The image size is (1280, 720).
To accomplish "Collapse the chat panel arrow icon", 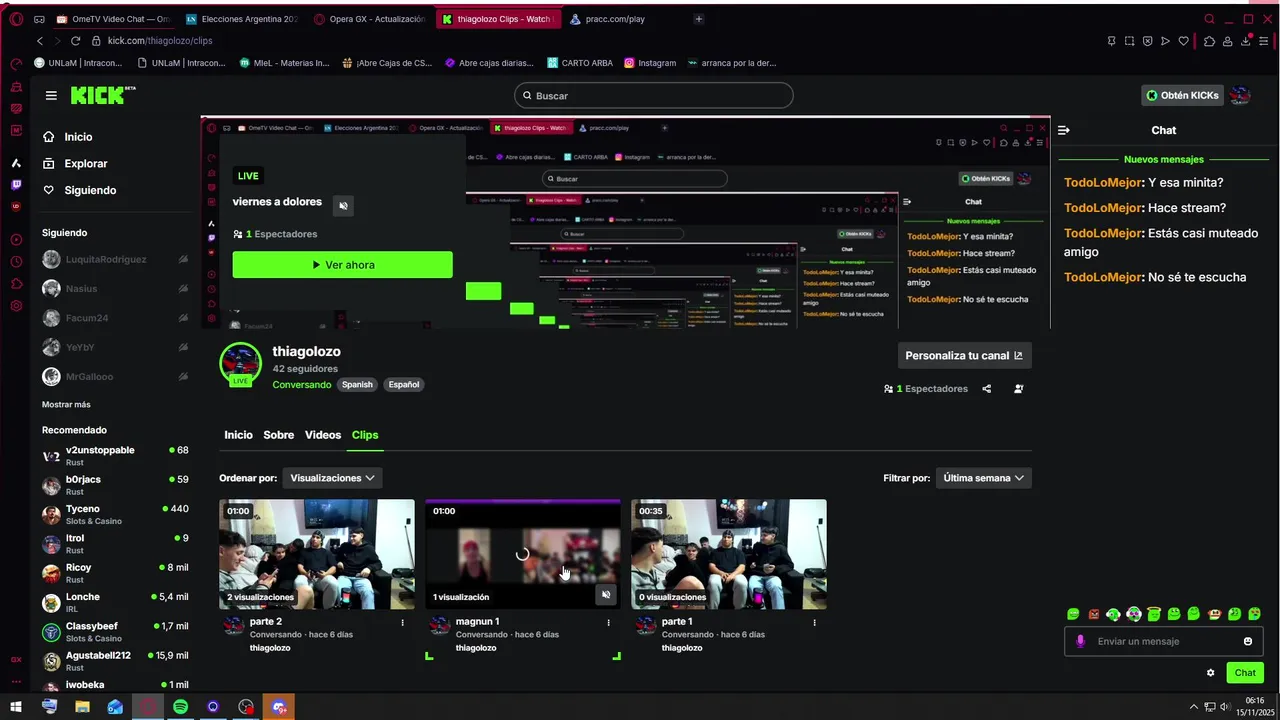I will pos(1064,130).
